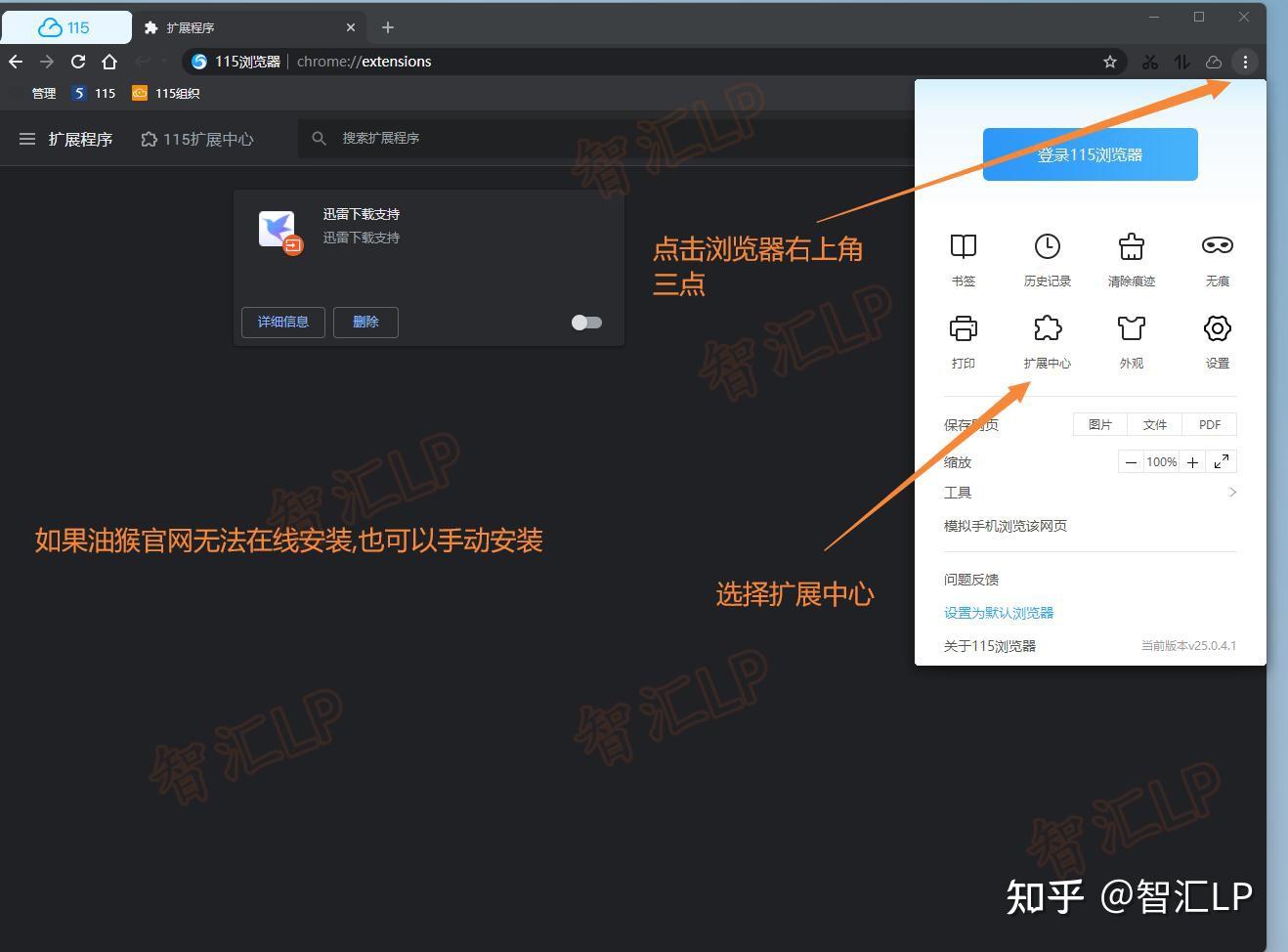The width and height of the screenshot is (1288, 952).
Task: Enter 无痕 incognito mode from the menu
Action: (x=1216, y=256)
